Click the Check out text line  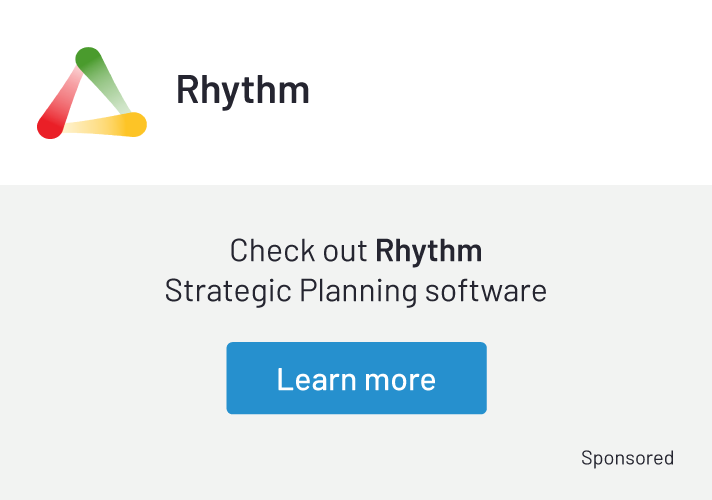356,250
